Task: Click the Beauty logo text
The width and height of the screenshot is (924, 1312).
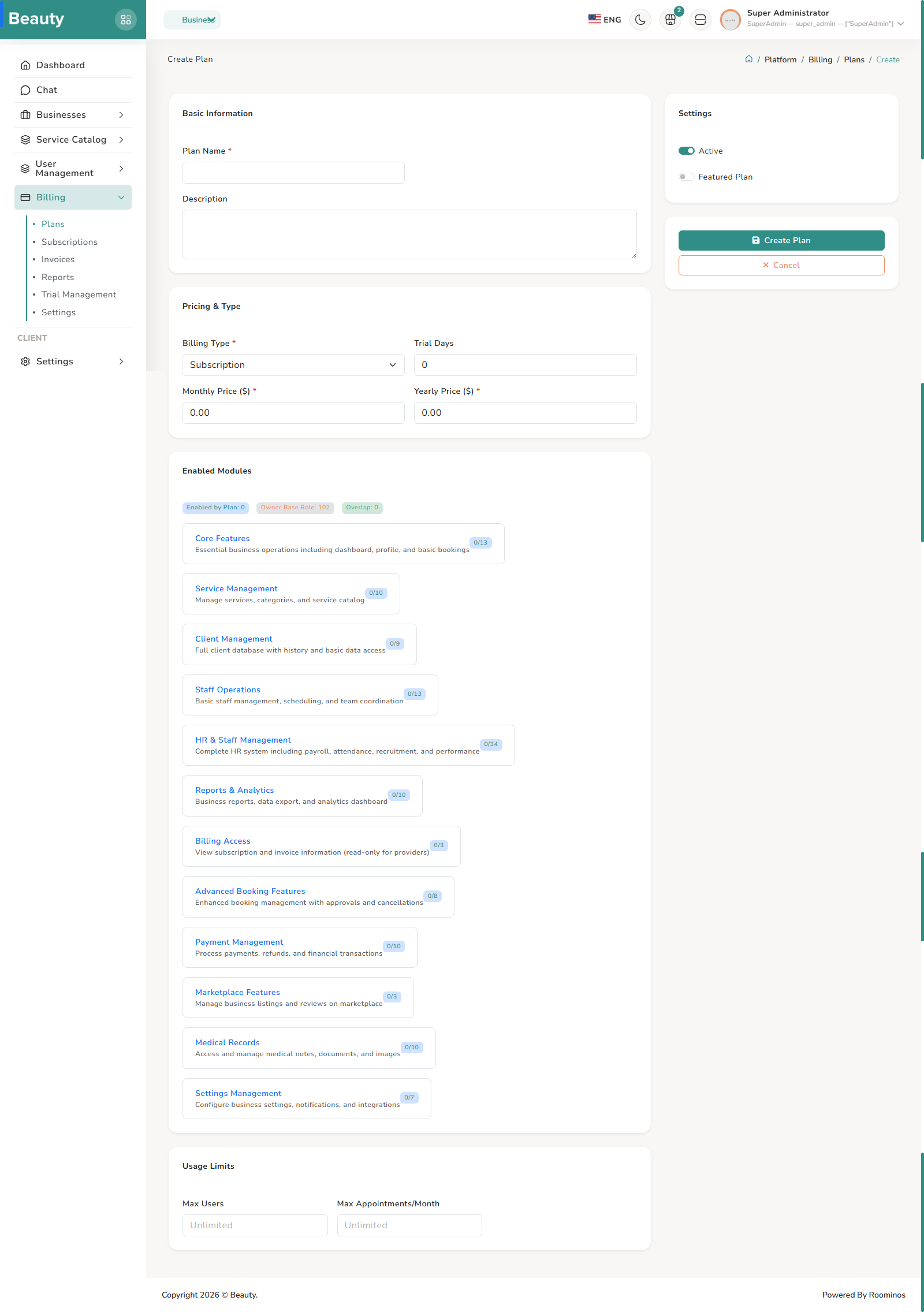Action: tap(36, 19)
